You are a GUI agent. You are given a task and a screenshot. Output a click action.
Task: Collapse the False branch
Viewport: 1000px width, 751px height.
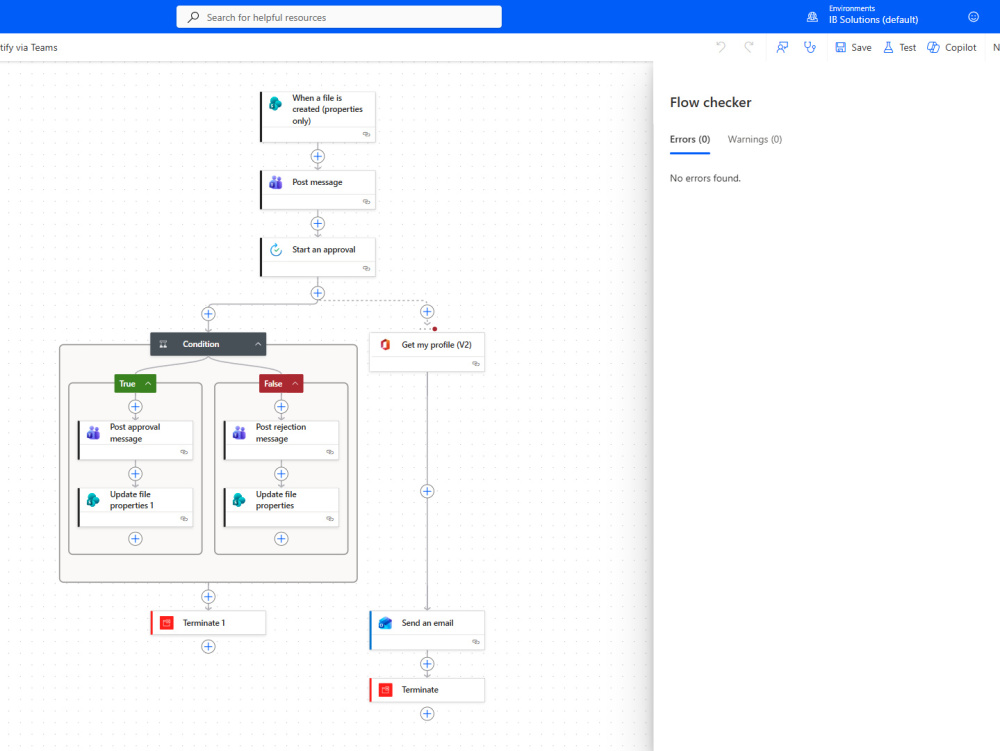pyautogui.click(x=295, y=384)
